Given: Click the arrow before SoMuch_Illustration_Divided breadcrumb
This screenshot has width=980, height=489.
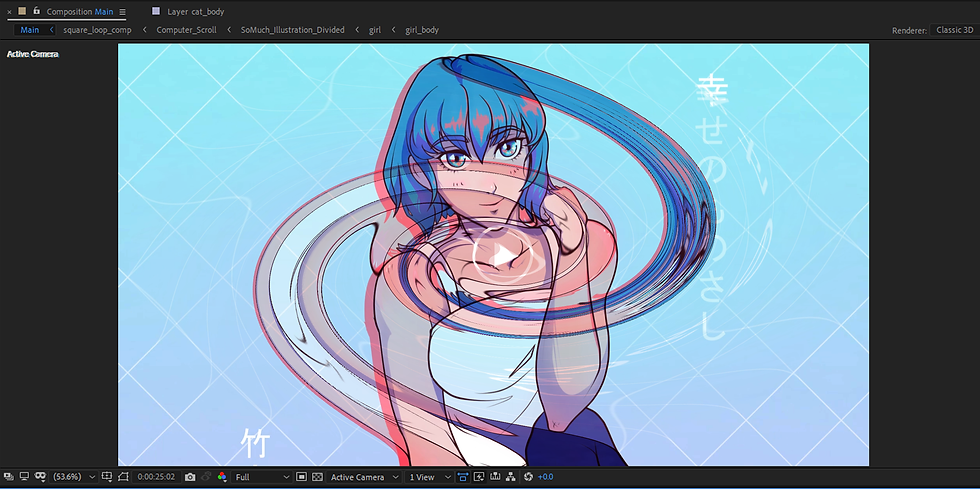Looking at the screenshot, I should 229,29.
